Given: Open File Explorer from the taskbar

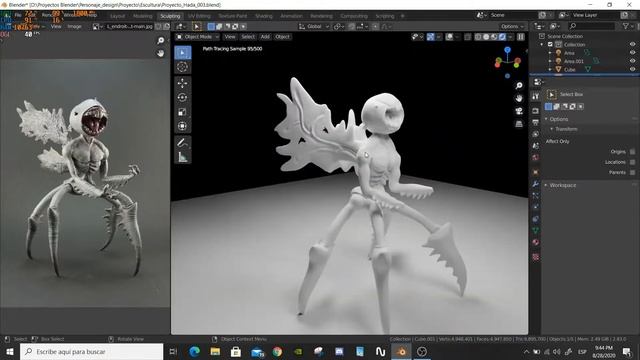Looking at the screenshot, I should click(215, 351).
